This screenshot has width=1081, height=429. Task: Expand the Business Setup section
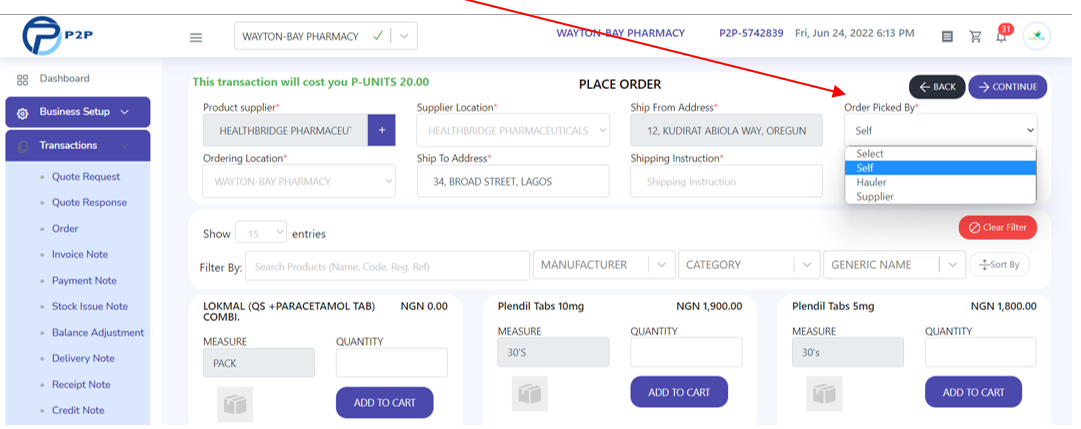(x=78, y=112)
